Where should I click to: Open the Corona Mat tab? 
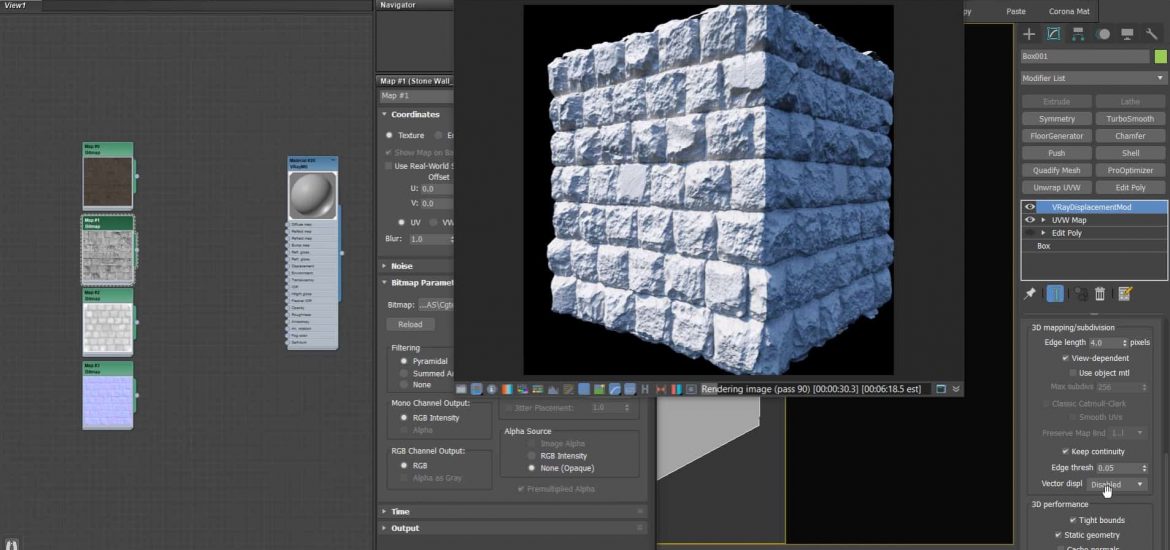click(x=1070, y=11)
